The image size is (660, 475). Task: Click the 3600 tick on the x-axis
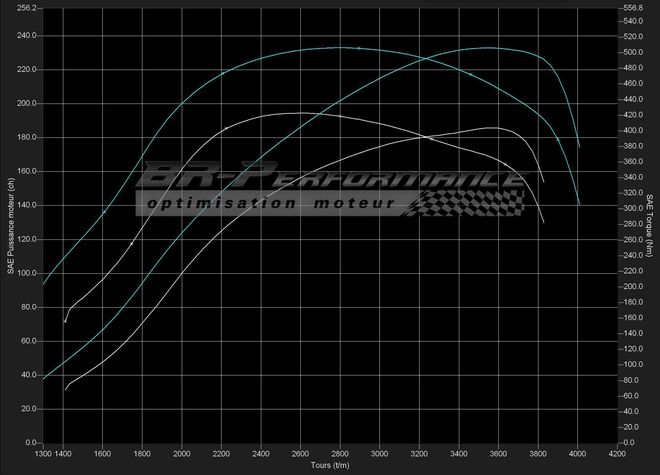499,453
